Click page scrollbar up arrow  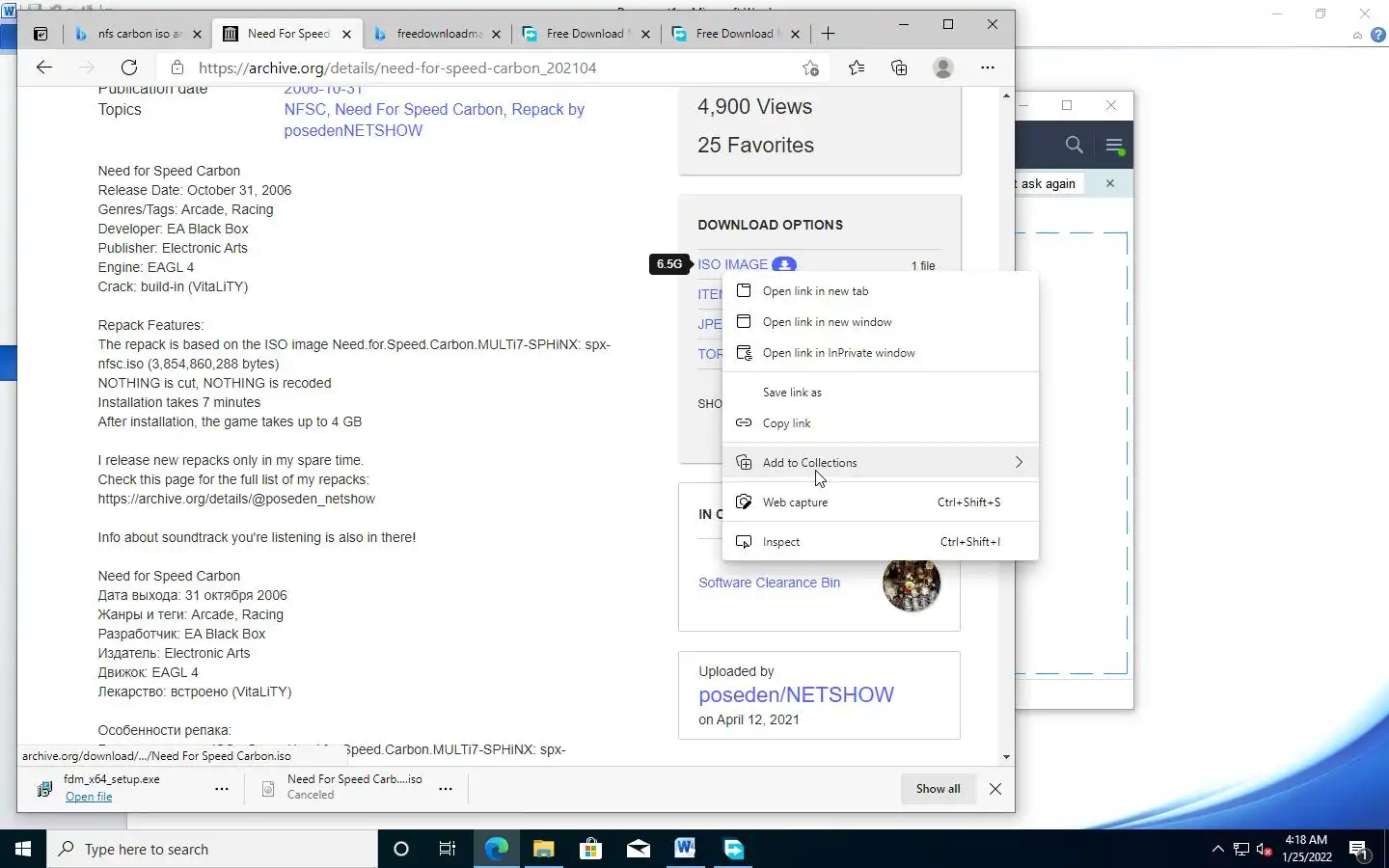coord(1006,95)
